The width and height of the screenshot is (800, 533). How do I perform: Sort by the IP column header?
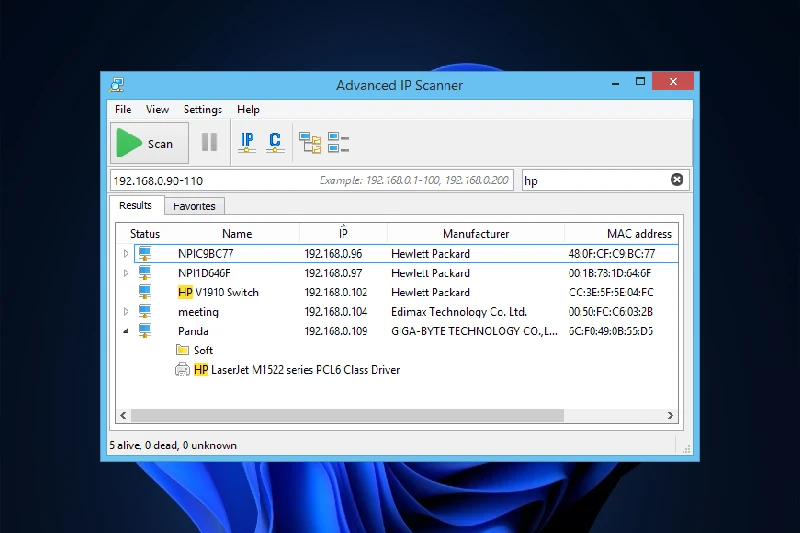(343, 234)
